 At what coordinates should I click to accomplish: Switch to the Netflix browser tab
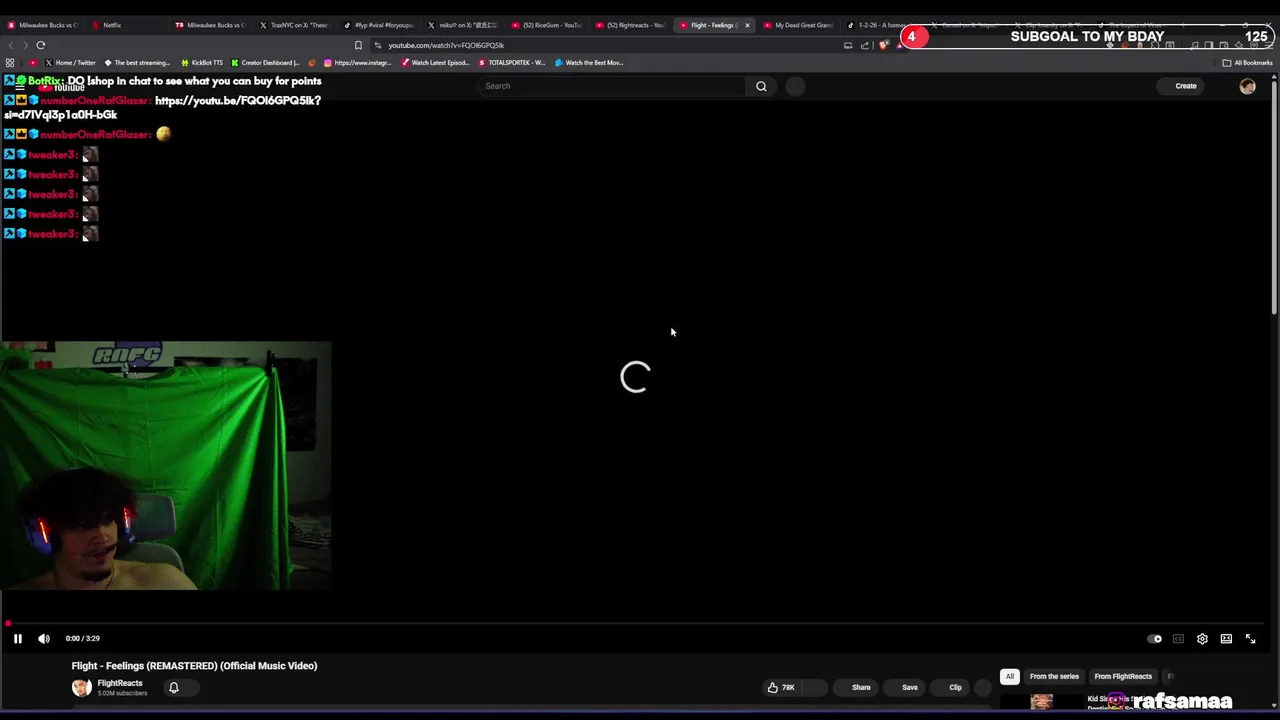pyautogui.click(x=126, y=25)
